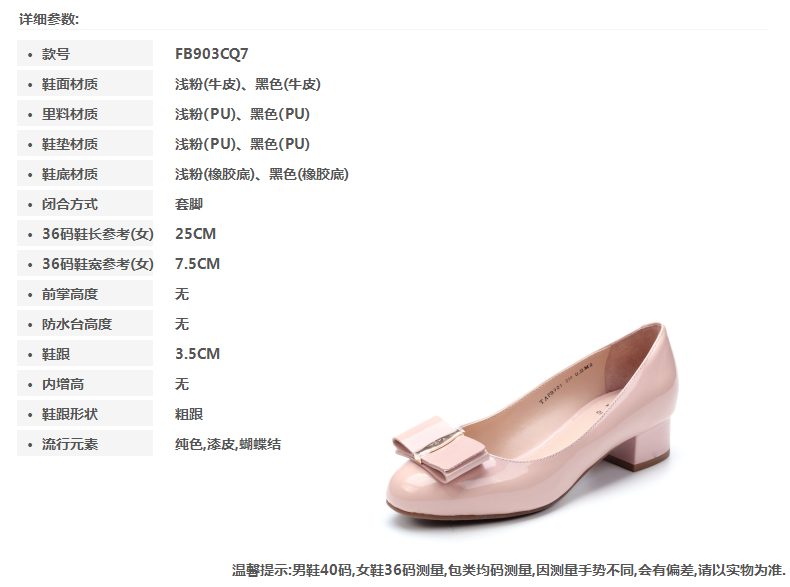
Task: Select the model number FB903CQ7
Action: [212, 54]
